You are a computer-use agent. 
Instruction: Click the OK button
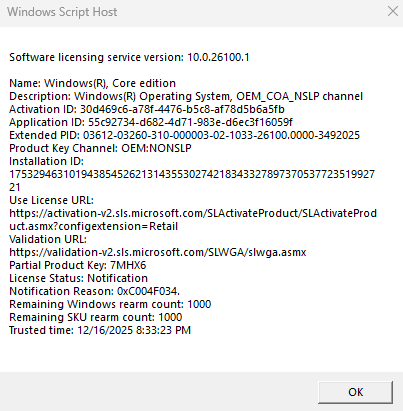tap(355, 392)
